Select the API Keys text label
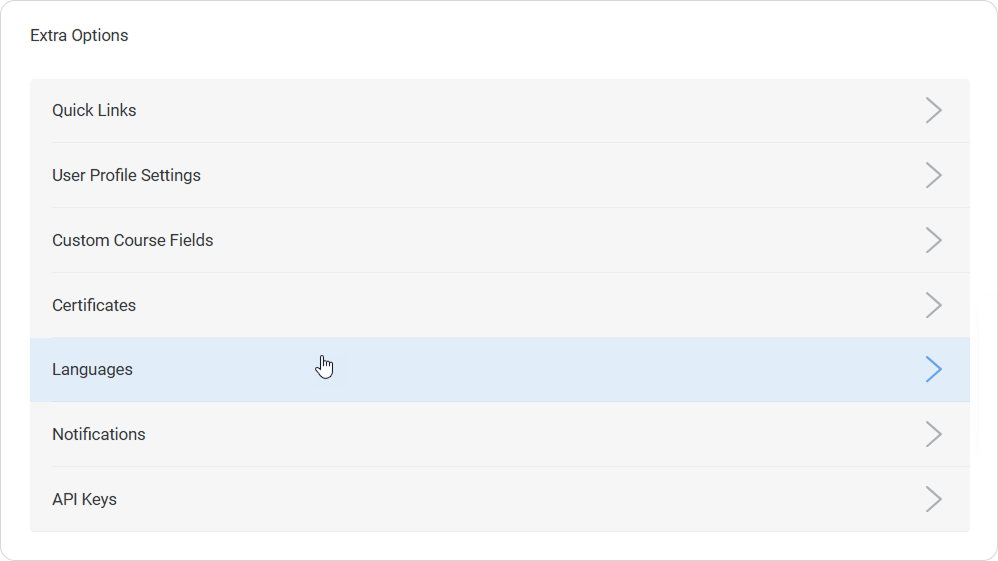 pos(84,499)
